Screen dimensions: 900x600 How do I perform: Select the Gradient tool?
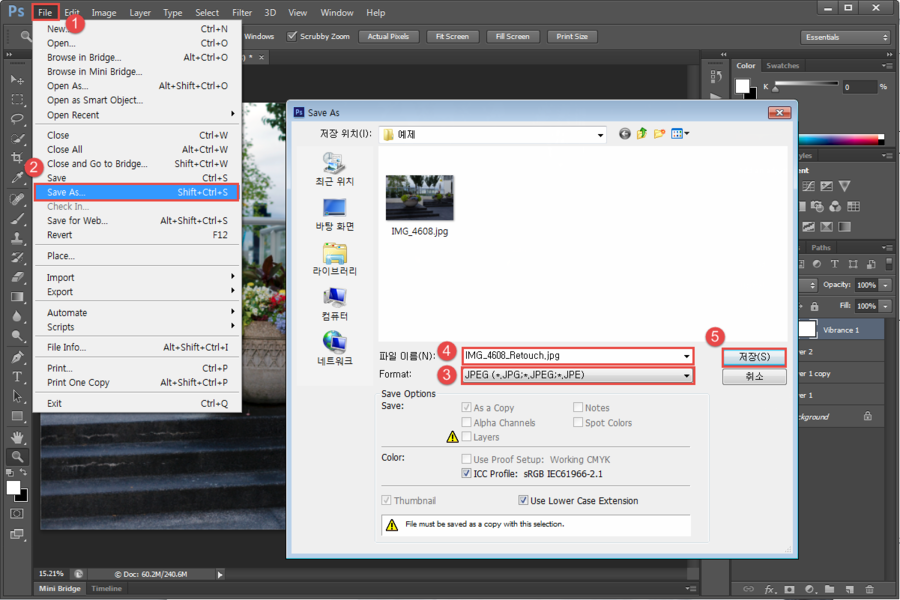coord(17,297)
